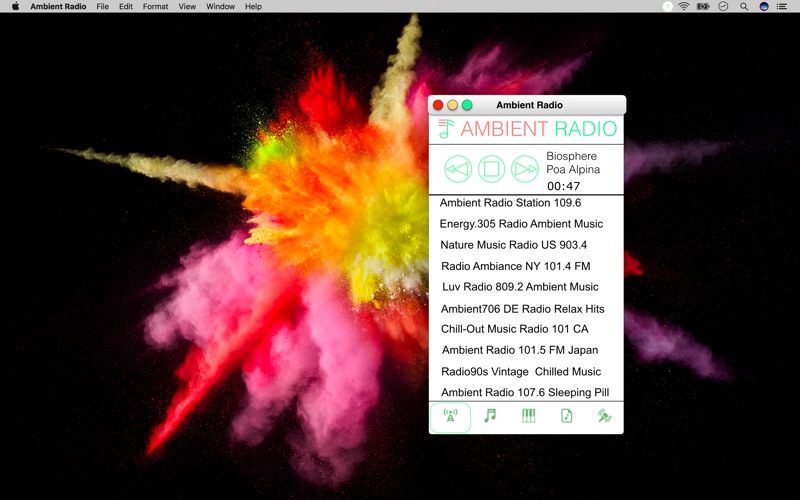
Task: Open the Apple menu
Action: coord(15,6)
